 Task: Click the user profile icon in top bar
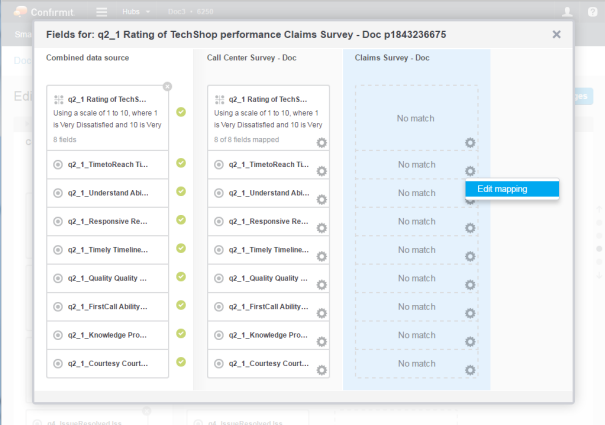pos(567,12)
